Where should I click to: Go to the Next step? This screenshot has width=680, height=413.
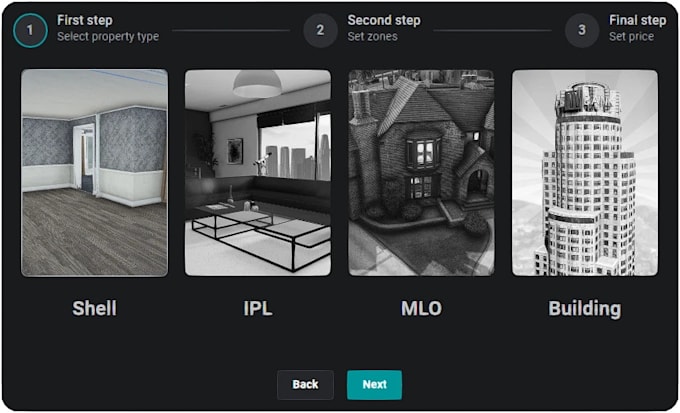[374, 385]
